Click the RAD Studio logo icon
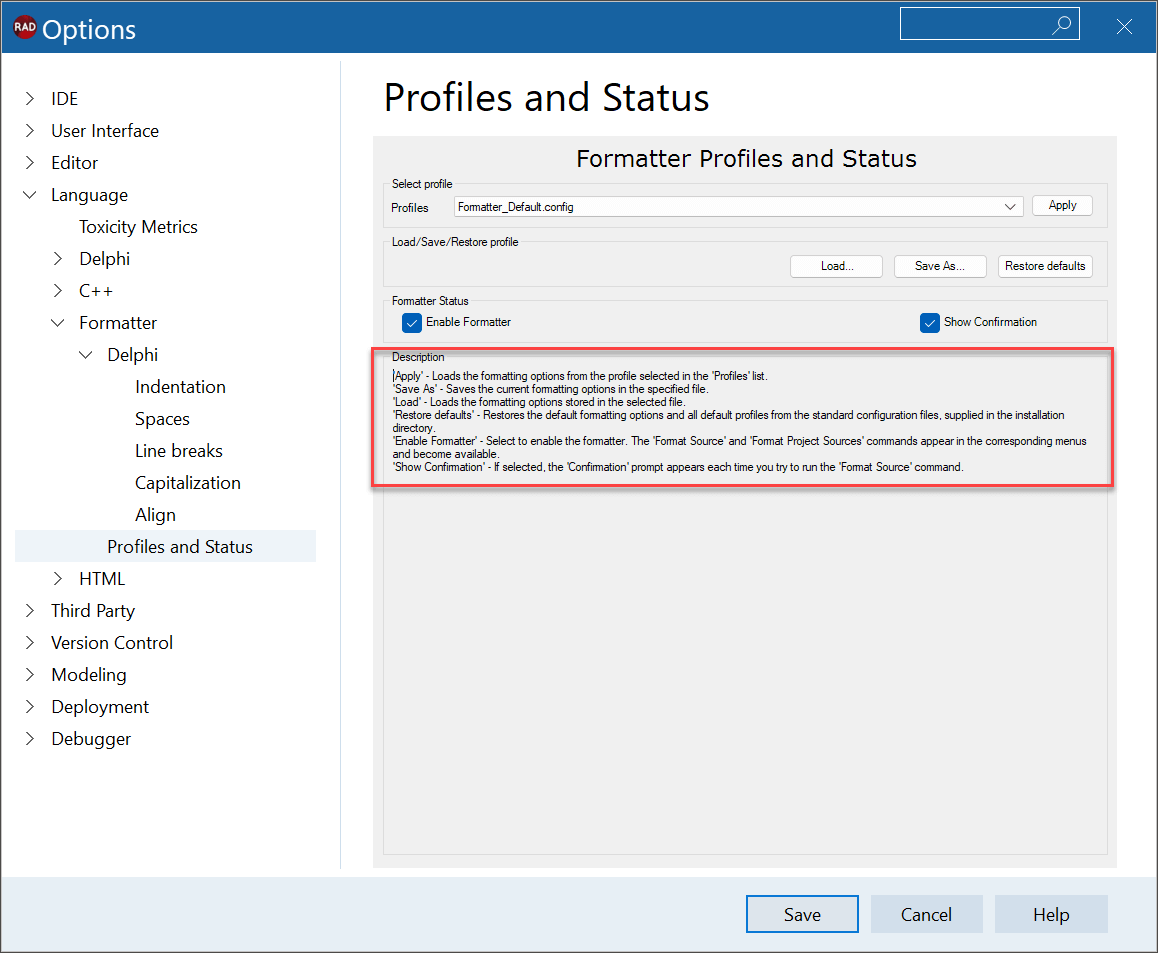This screenshot has height=953, width=1158. point(24,29)
